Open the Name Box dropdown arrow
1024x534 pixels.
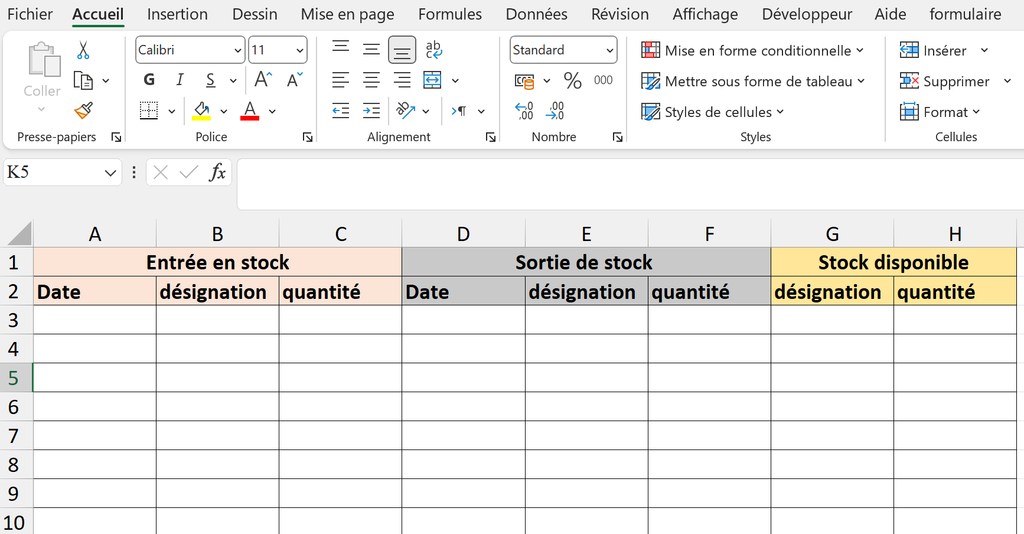click(x=110, y=173)
